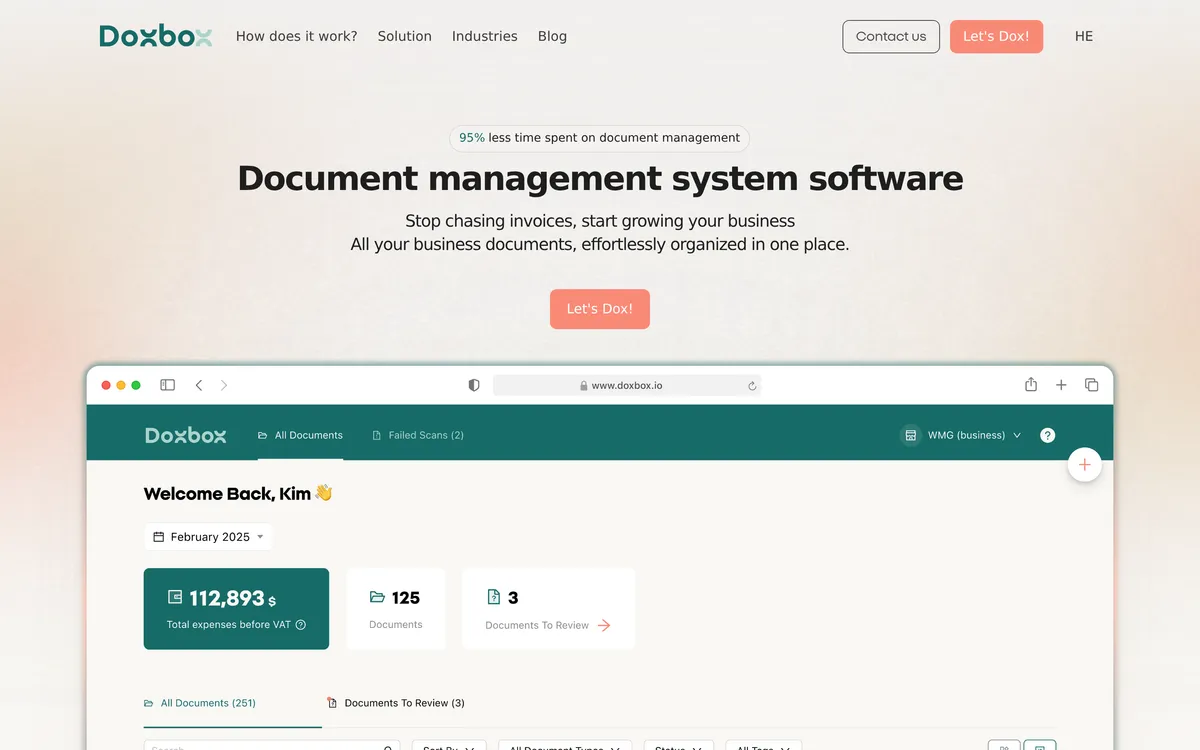This screenshot has width=1200, height=750.
Task: Click the new tab plus icon in browser toolbar
Action: (x=1061, y=385)
